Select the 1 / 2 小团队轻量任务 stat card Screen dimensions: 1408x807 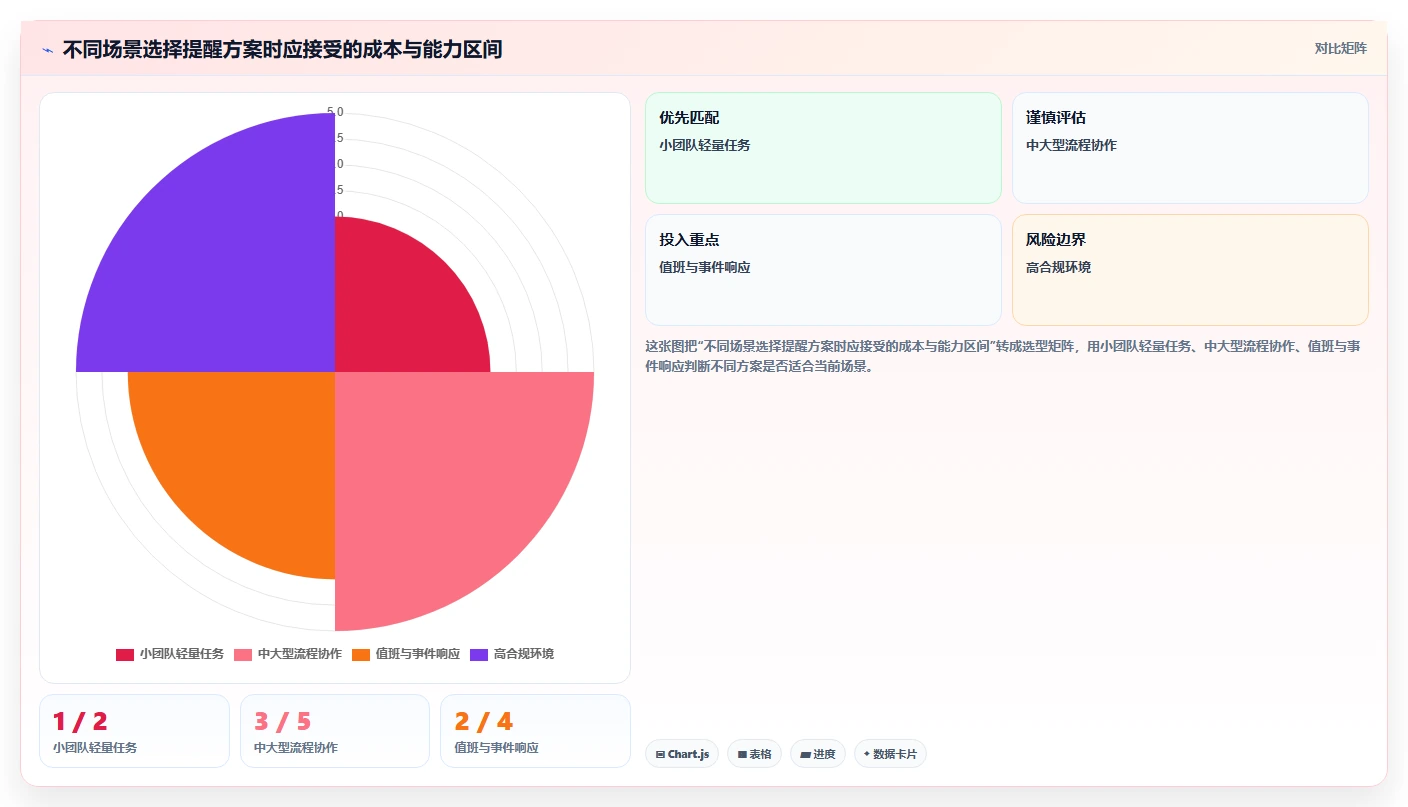[x=134, y=731]
